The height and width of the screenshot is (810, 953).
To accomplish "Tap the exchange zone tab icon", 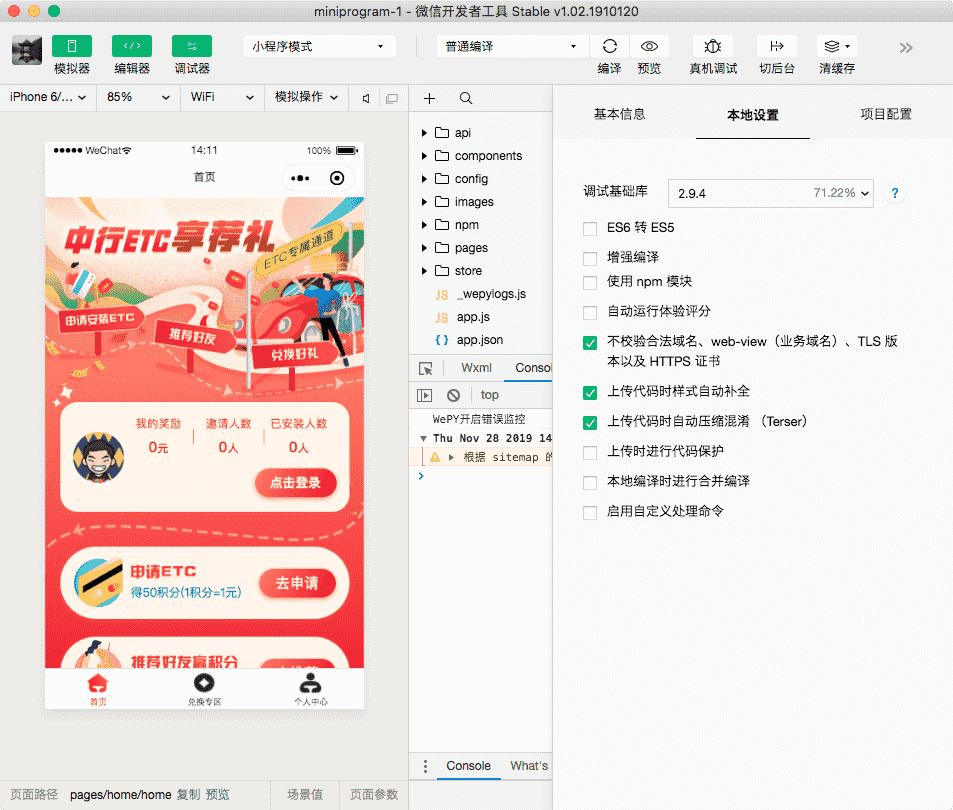I will 204,683.
